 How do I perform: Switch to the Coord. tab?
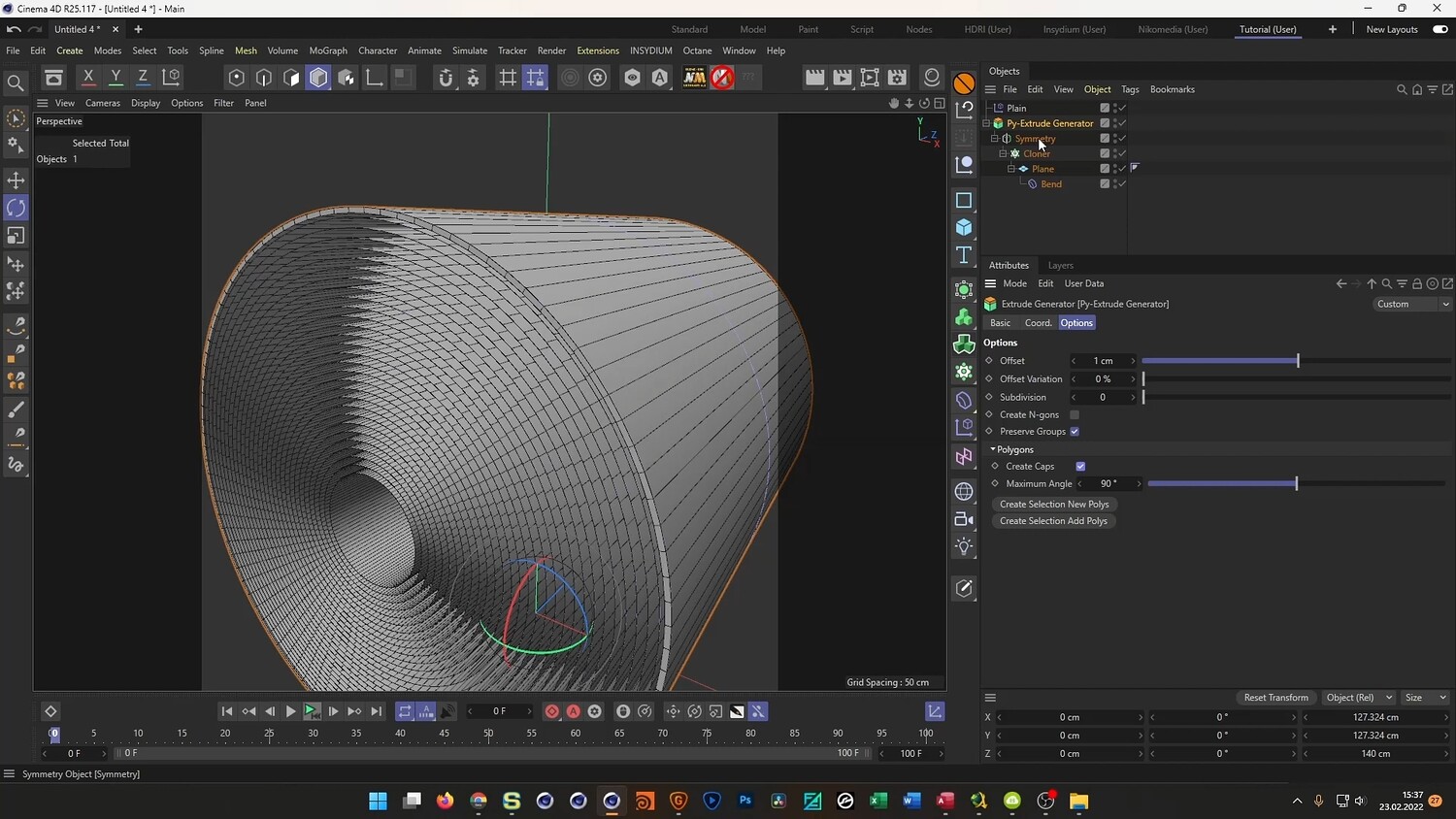coord(1038,323)
